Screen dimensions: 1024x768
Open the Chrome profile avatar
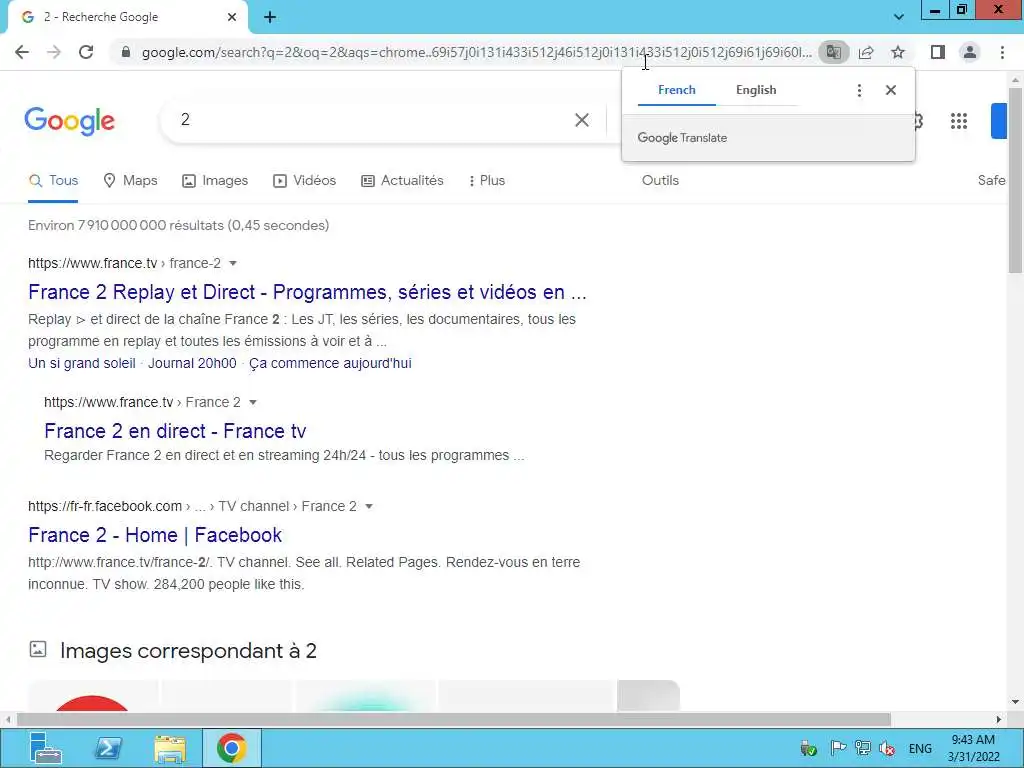[x=970, y=52]
